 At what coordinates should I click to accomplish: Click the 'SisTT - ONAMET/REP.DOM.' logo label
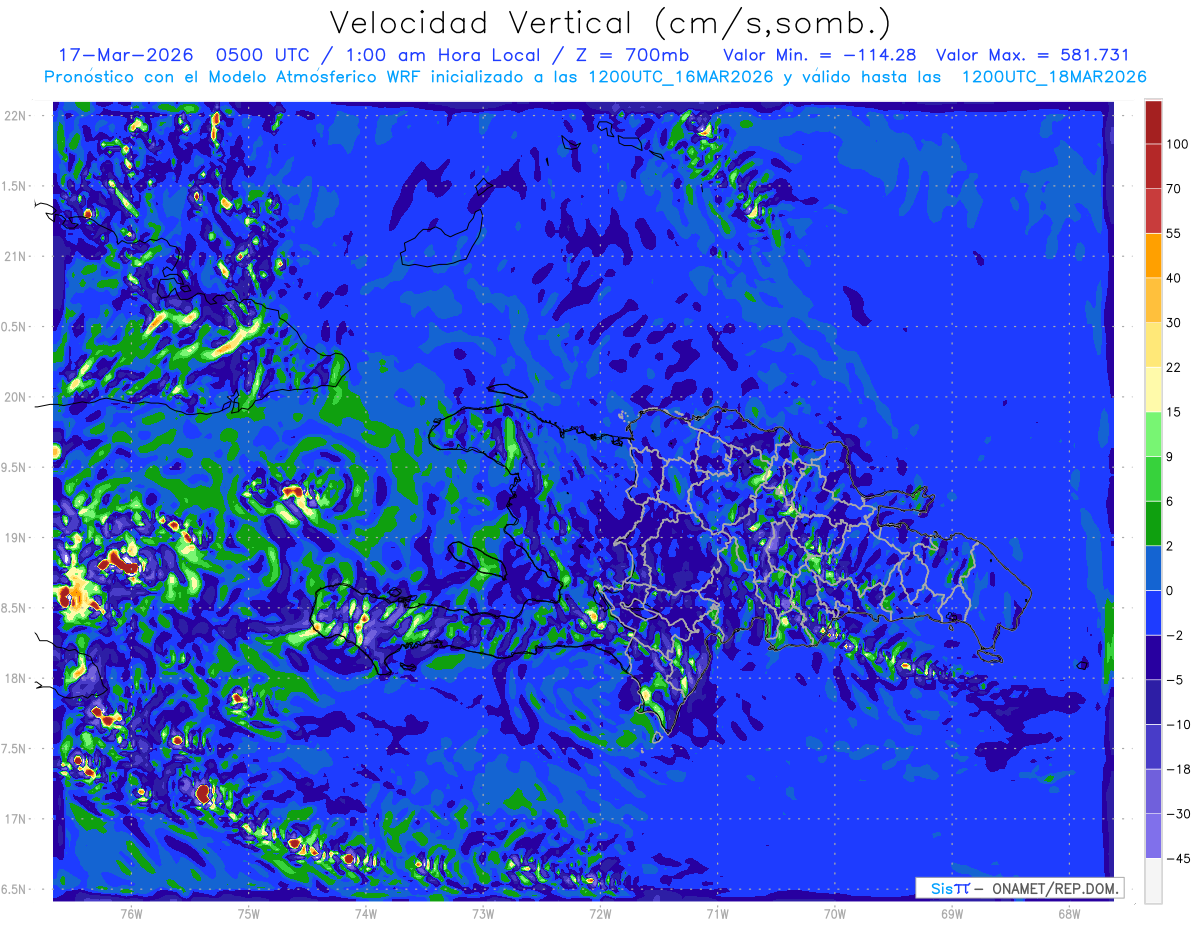coord(1021,888)
